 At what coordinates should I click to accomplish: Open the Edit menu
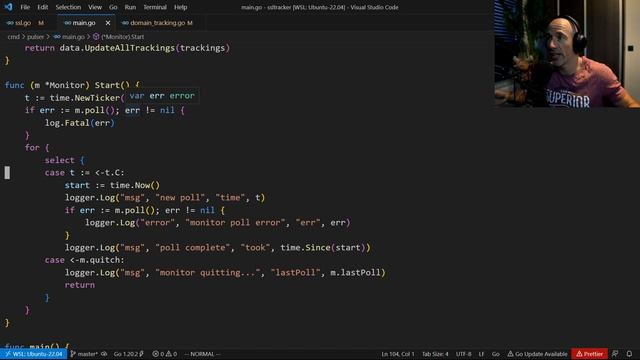(42, 7)
